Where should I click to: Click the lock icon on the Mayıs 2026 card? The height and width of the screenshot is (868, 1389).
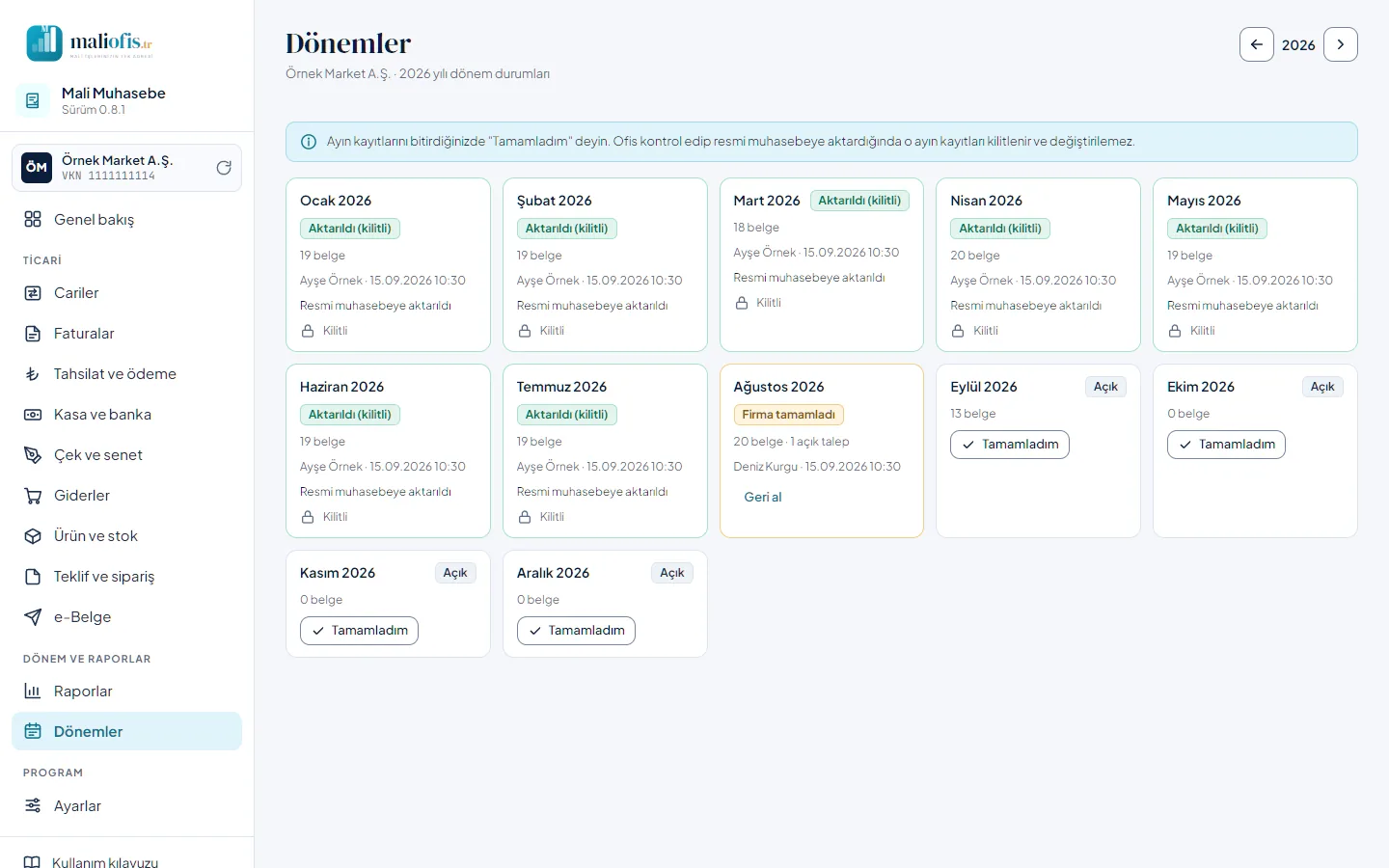tap(1175, 331)
